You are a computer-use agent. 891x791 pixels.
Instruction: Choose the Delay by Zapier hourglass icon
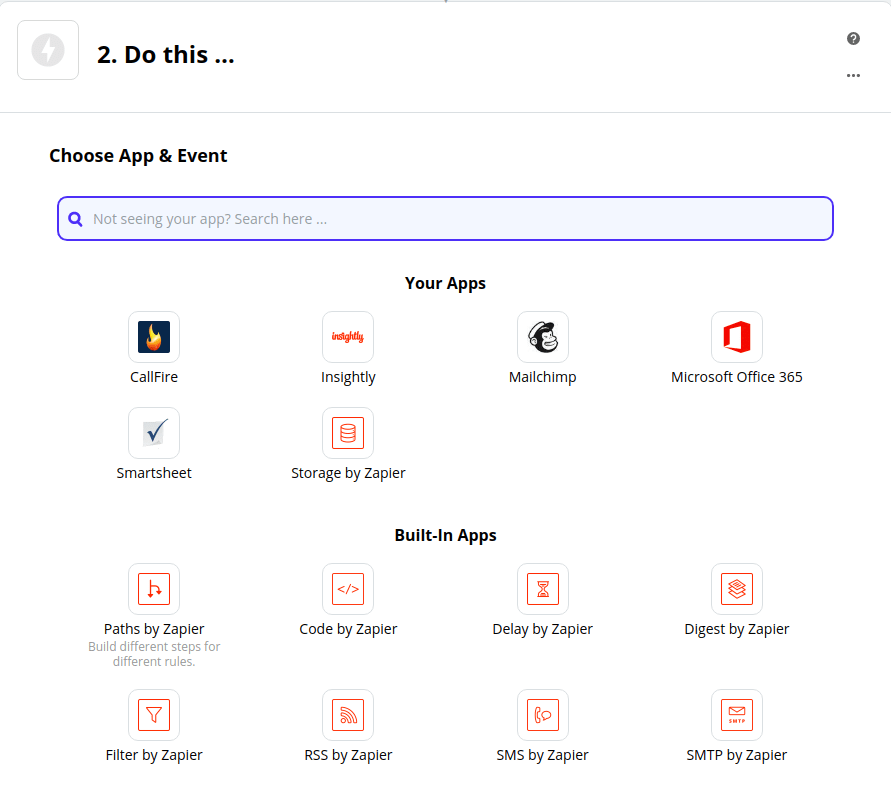tap(543, 589)
